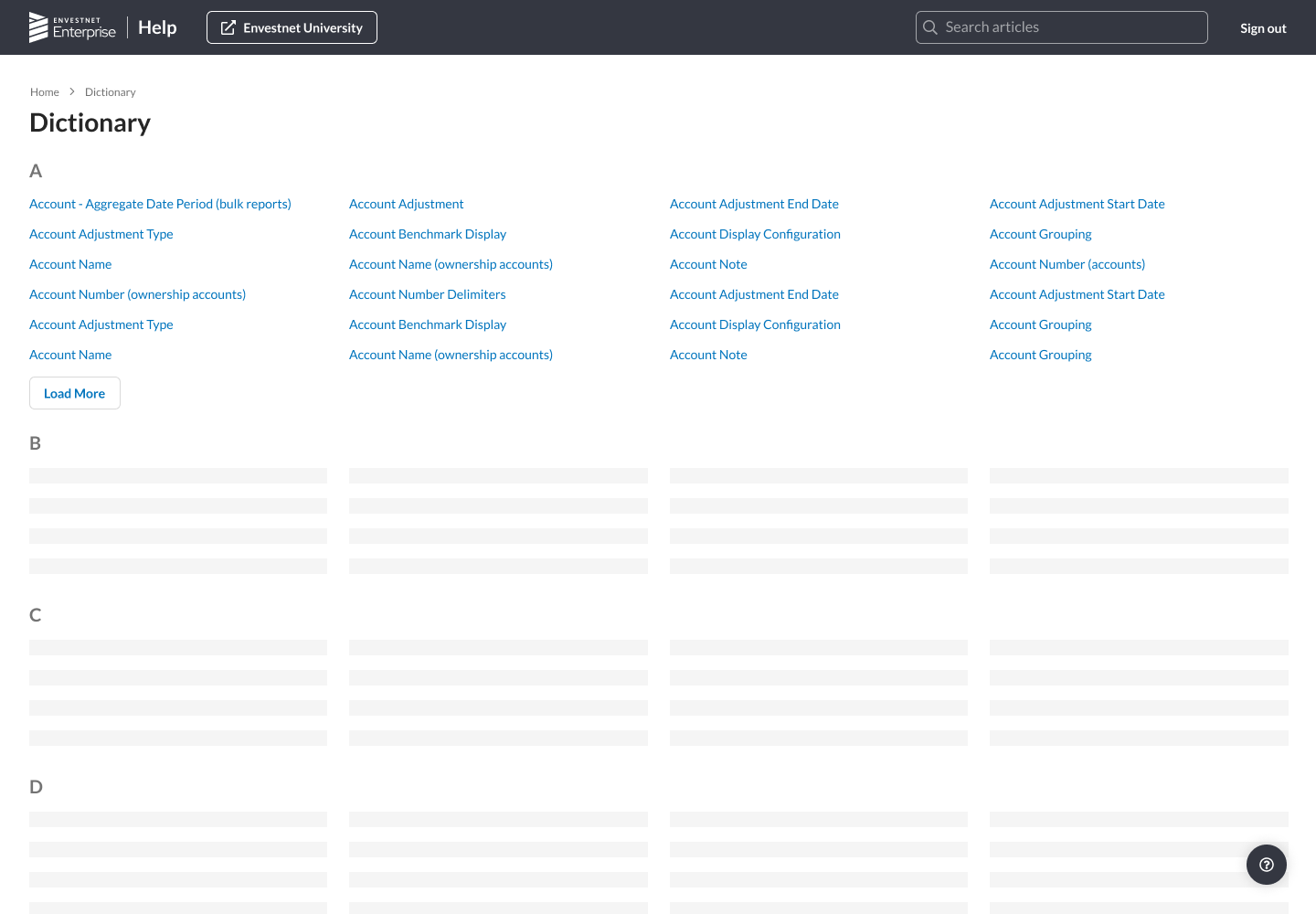This screenshot has width=1316, height=914.
Task: Go to Home via the breadcrumb
Action: 44,92
